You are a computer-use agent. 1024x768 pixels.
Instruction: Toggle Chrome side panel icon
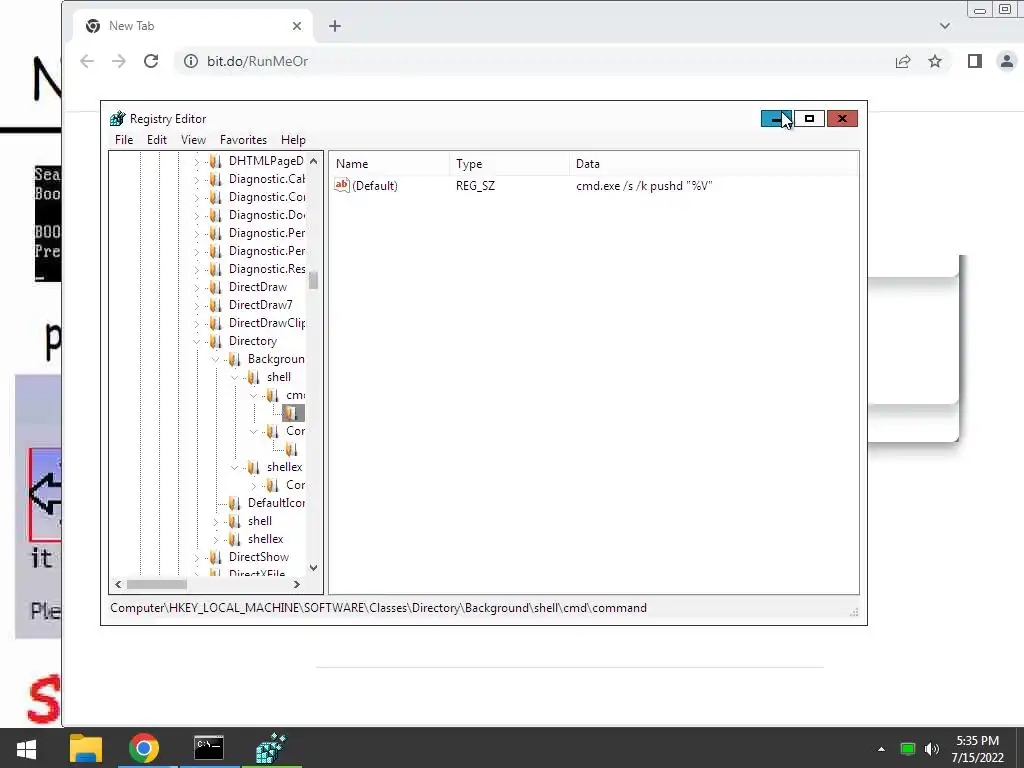(974, 61)
